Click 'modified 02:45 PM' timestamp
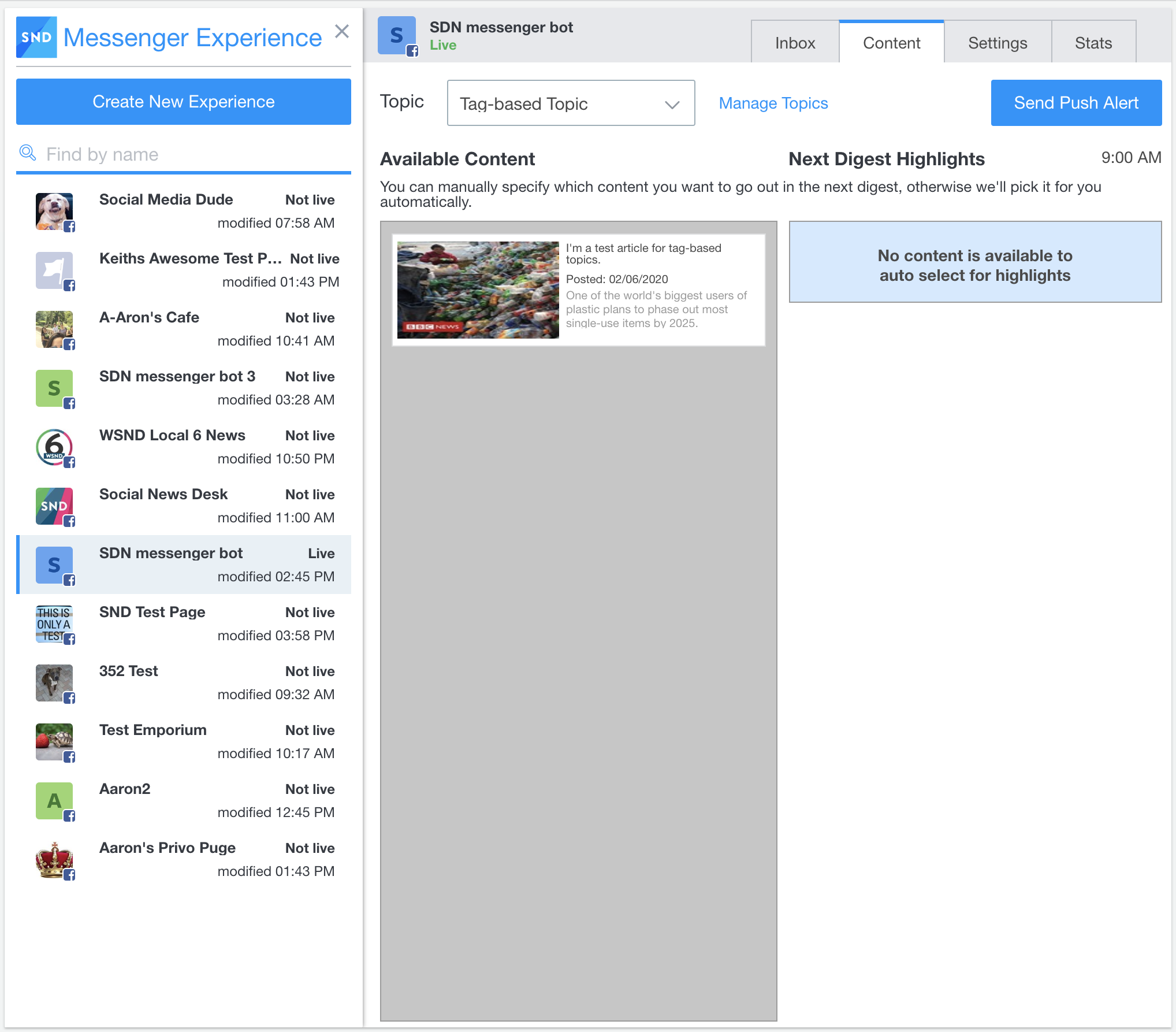 click(x=276, y=577)
